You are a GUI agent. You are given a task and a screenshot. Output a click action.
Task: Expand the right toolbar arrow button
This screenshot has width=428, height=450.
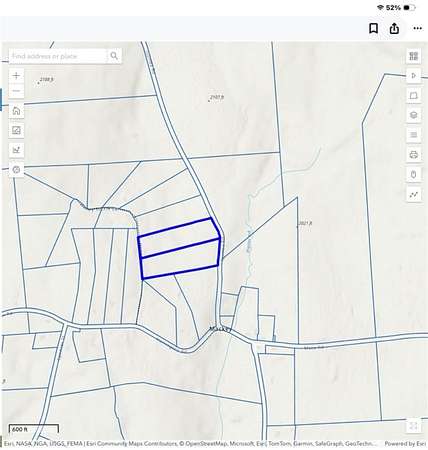(413, 76)
